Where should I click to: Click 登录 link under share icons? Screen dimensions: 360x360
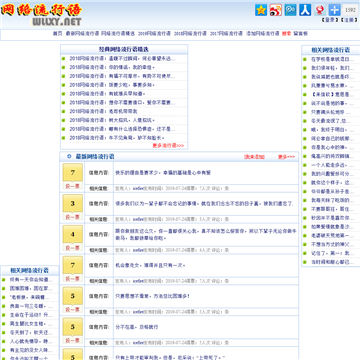329,20
